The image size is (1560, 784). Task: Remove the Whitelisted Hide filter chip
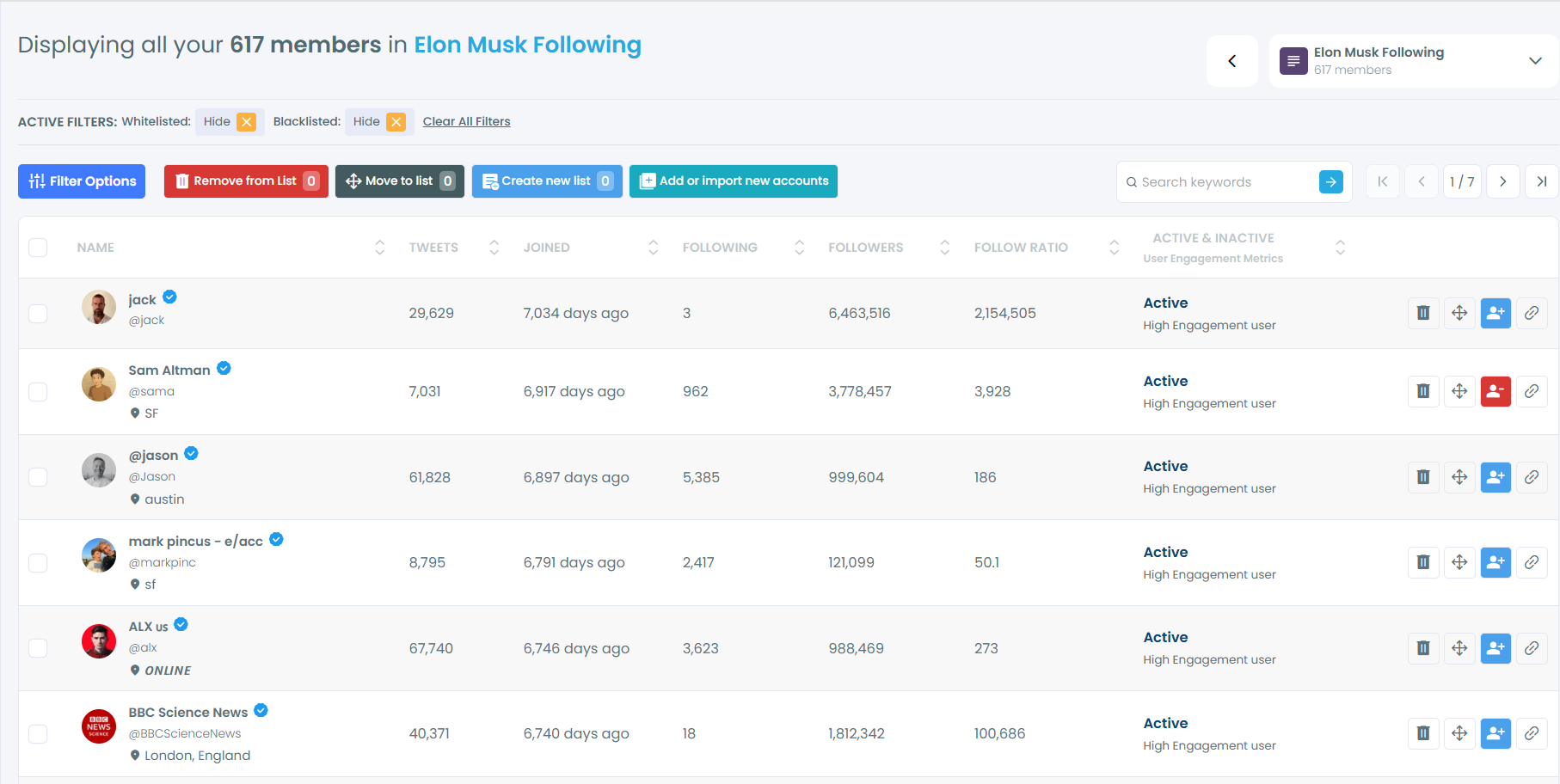[248, 121]
